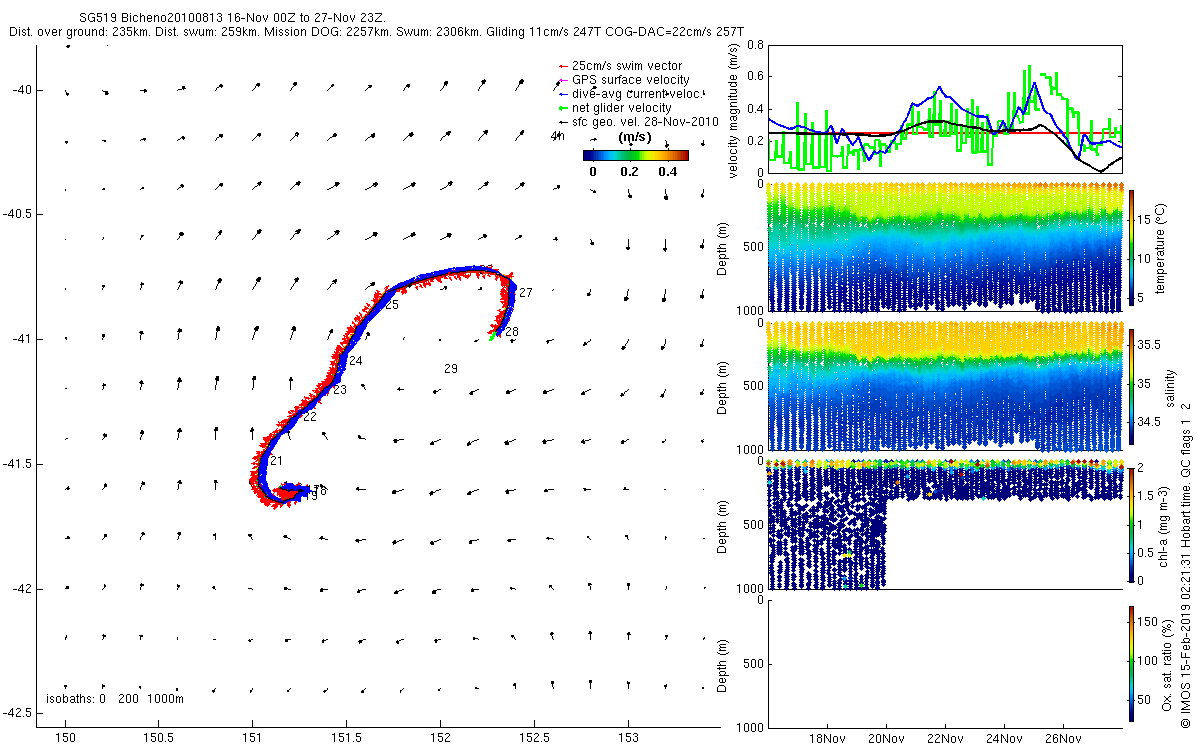Click the Ox. sat. ratio (%) colorbar
The width and height of the screenshot is (1200, 750).
click(x=1131, y=663)
